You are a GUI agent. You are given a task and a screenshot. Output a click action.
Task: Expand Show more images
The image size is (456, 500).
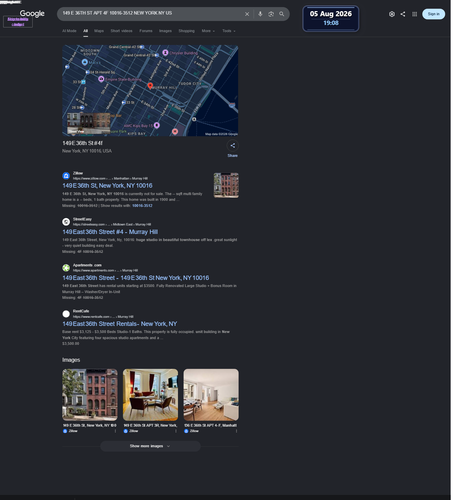[x=150, y=446]
